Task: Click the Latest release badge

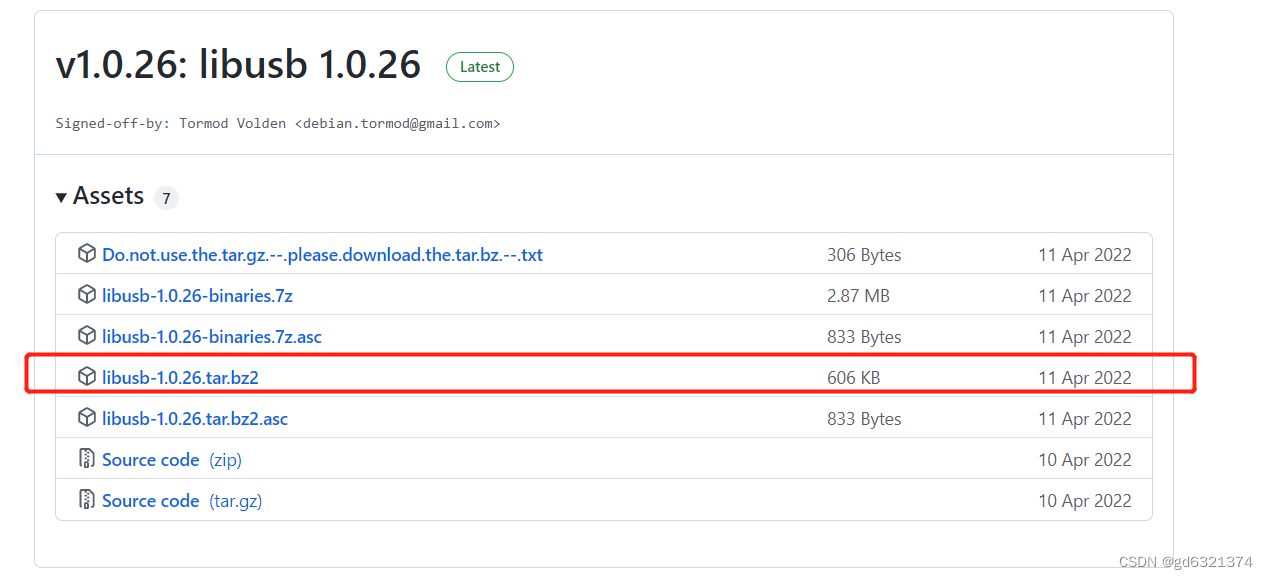Action: [x=479, y=67]
